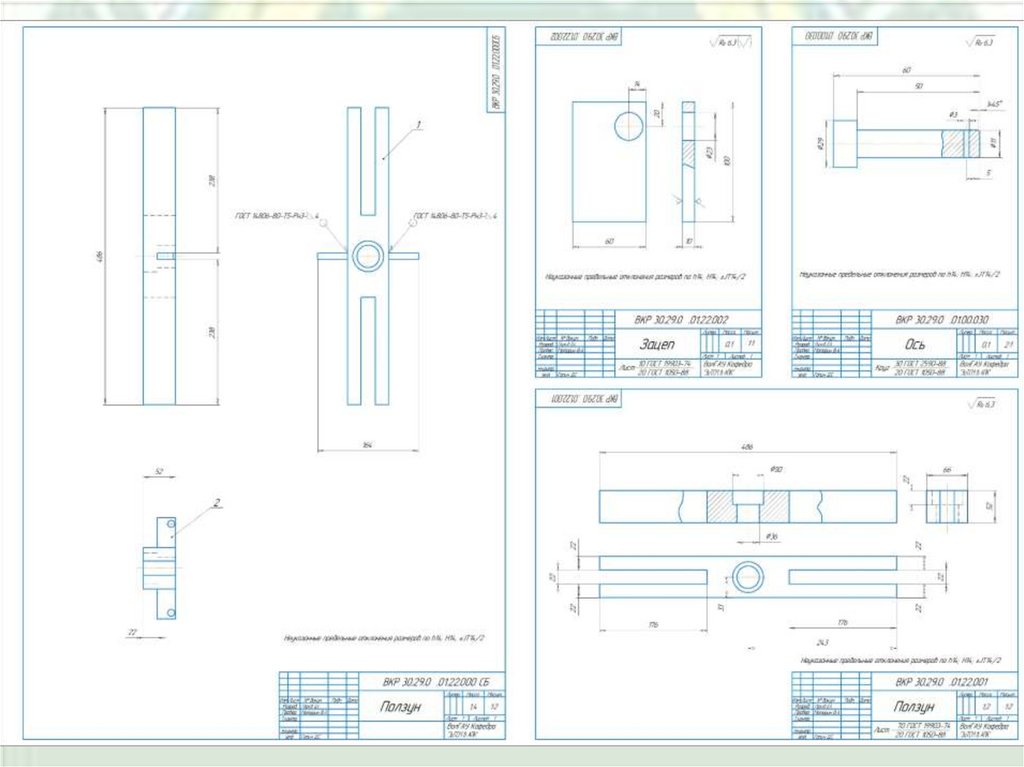The image size is (1024, 767).
Task: Click the tolerance note on the Ось sheet
Action: (899, 274)
